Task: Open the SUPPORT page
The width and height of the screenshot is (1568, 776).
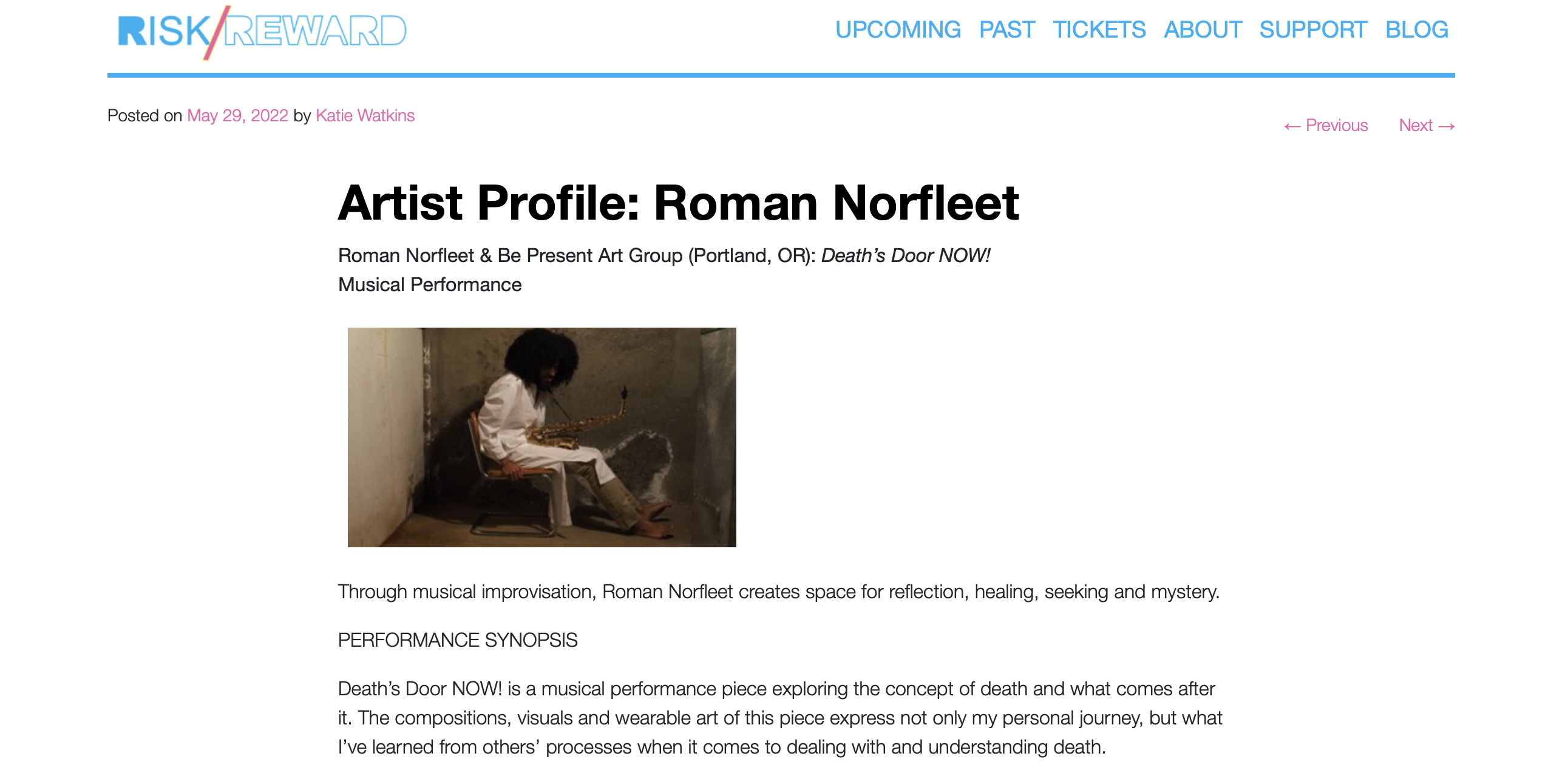Action: coord(1313,30)
